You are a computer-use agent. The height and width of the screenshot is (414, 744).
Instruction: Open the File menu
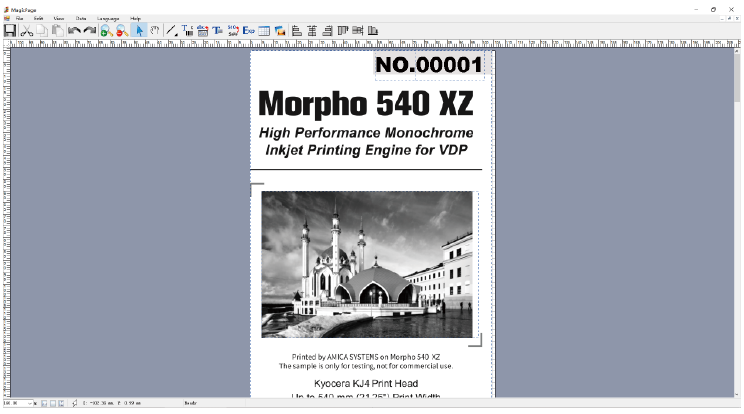19,18
